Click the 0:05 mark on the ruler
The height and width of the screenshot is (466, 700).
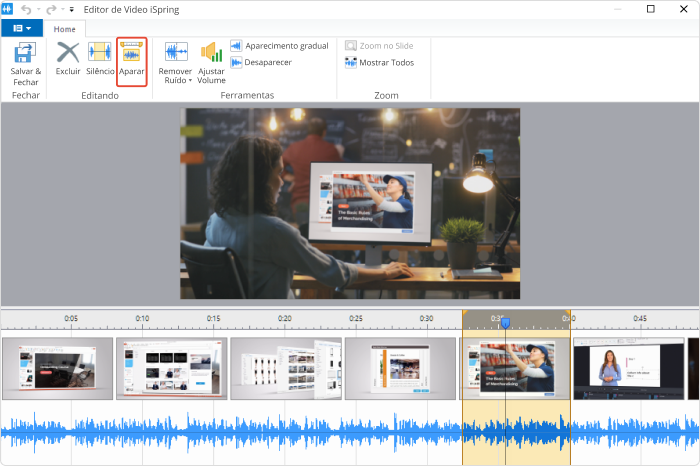point(71,318)
